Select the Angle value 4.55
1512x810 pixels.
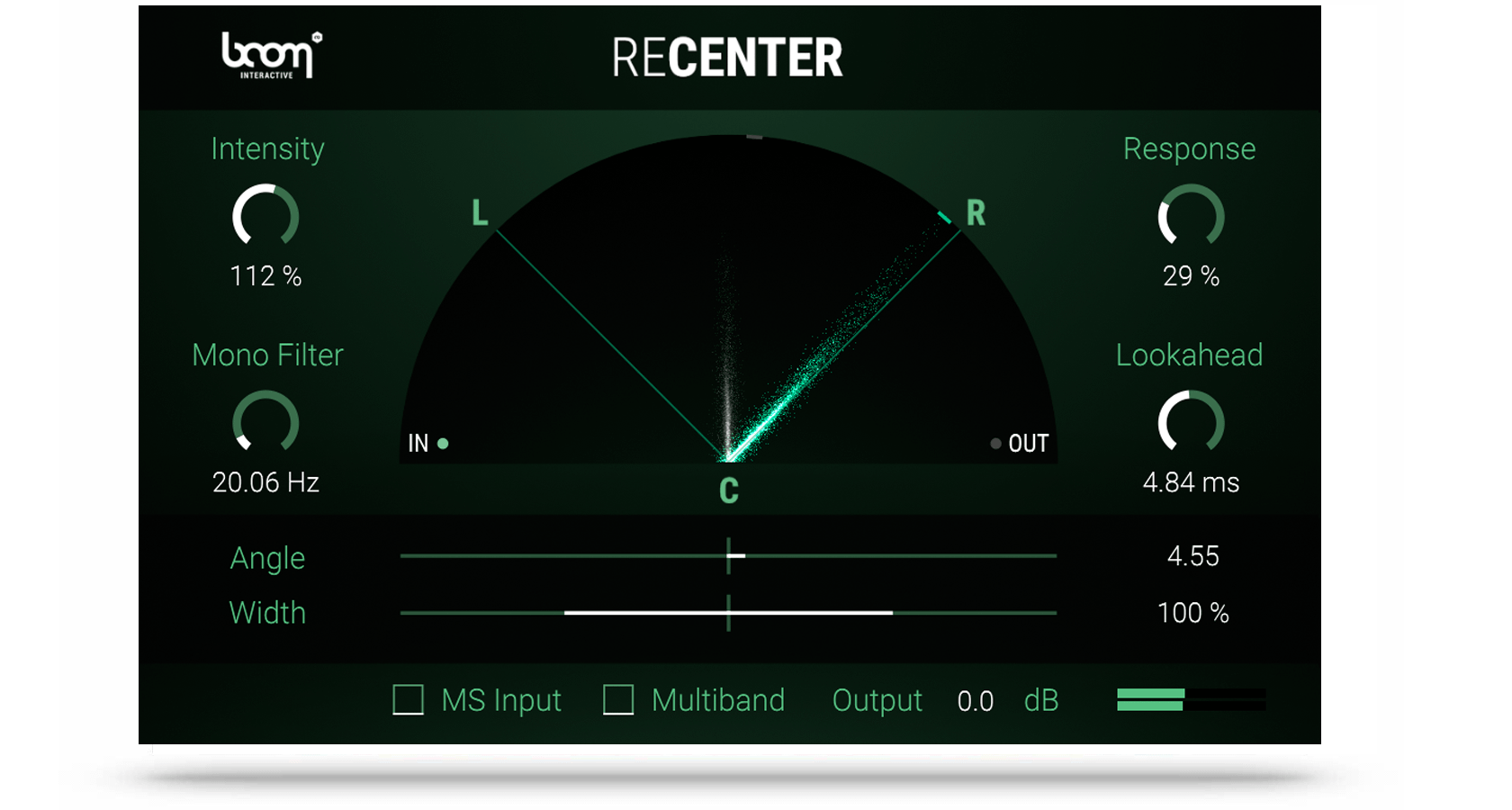click(1192, 556)
